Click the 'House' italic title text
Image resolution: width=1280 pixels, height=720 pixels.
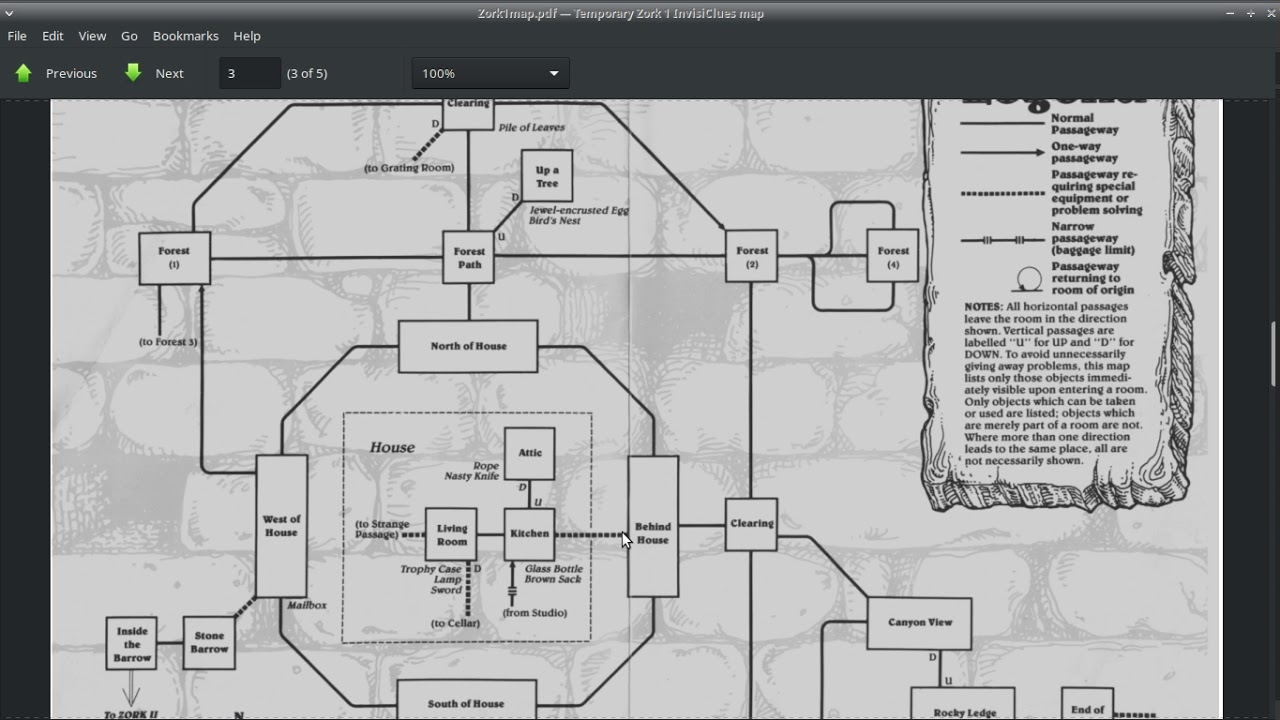coord(392,447)
